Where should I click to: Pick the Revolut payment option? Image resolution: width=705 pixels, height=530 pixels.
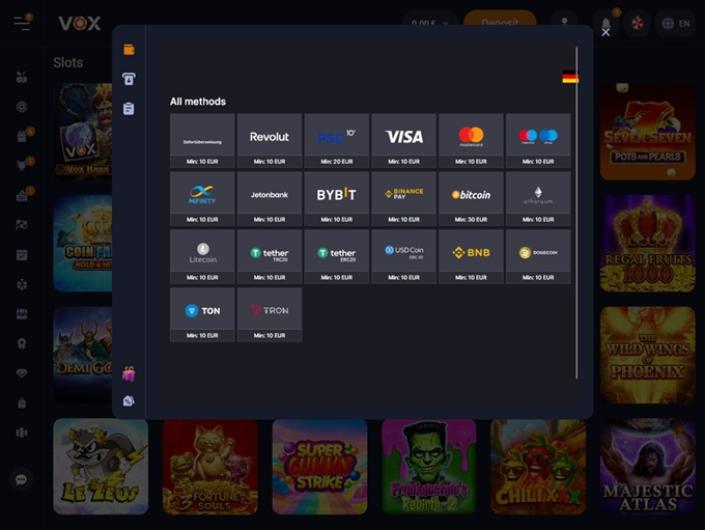point(269,137)
